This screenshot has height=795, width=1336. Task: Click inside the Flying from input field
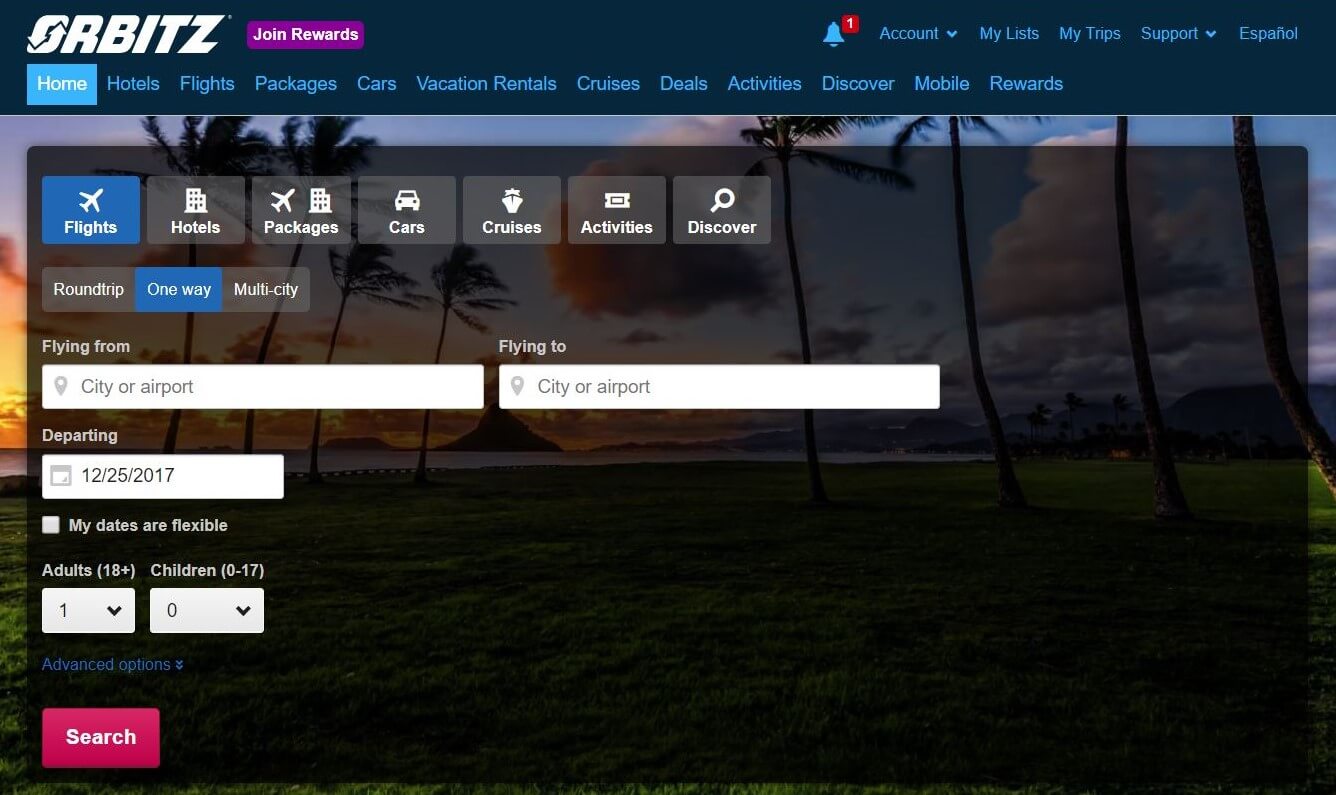tap(262, 386)
